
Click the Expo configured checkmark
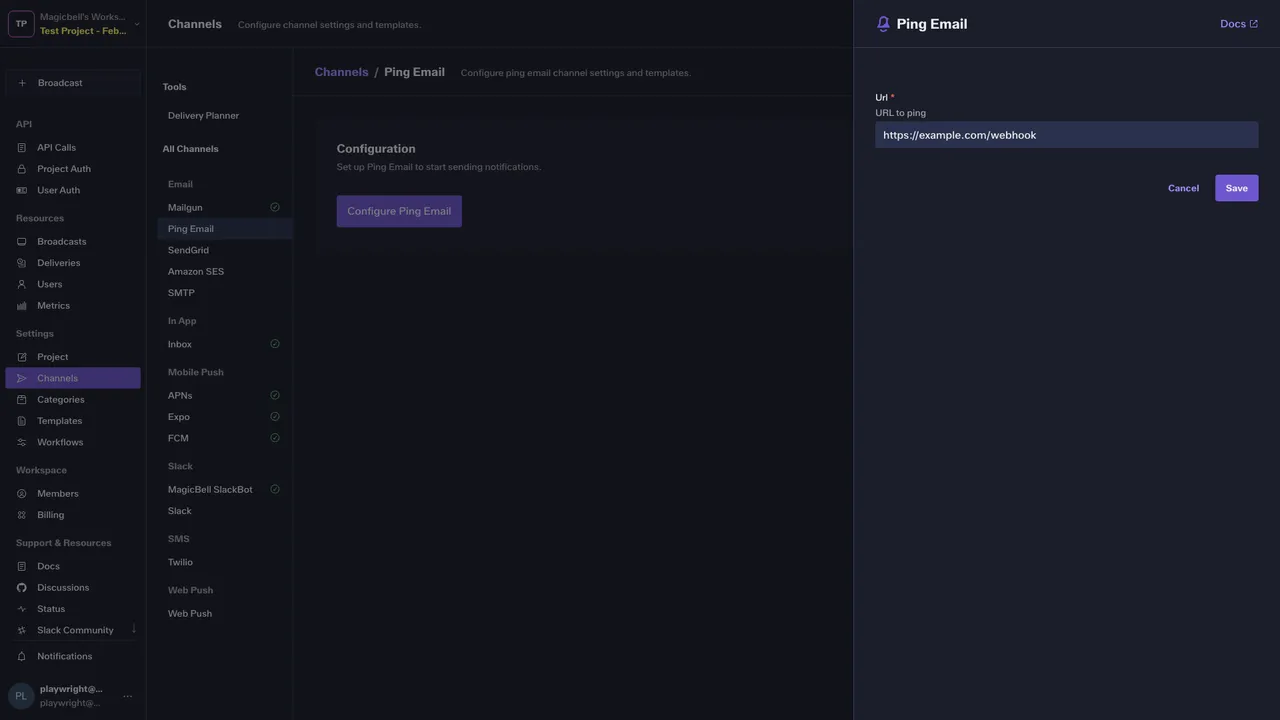click(275, 417)
